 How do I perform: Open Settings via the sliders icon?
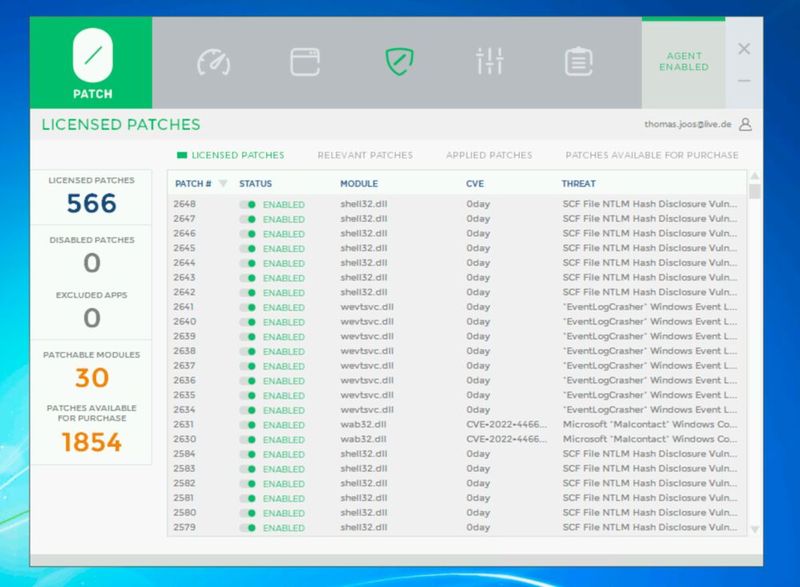point(489,60)
